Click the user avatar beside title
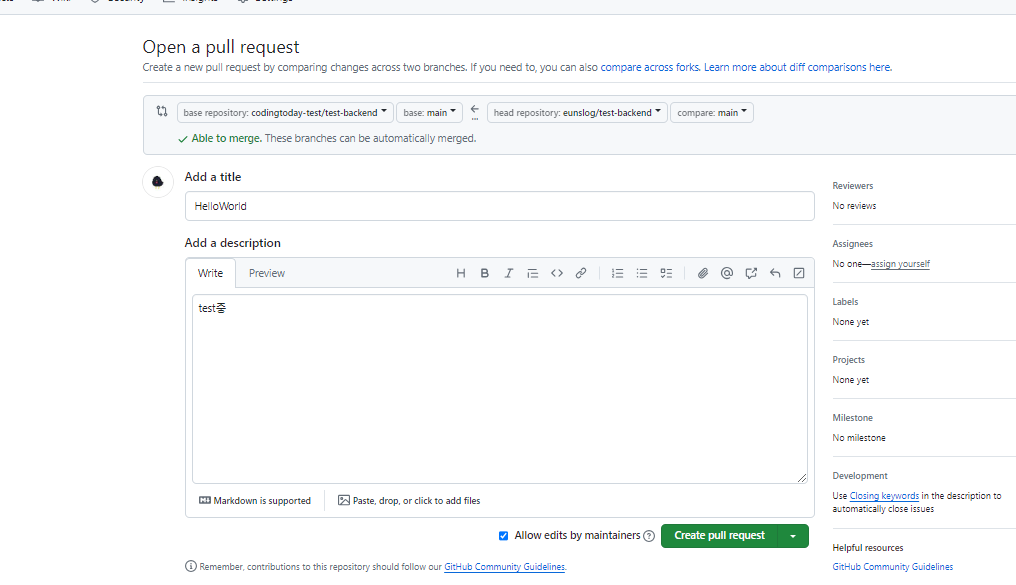This screenshot has width=1016, height=585. [157, 182]
